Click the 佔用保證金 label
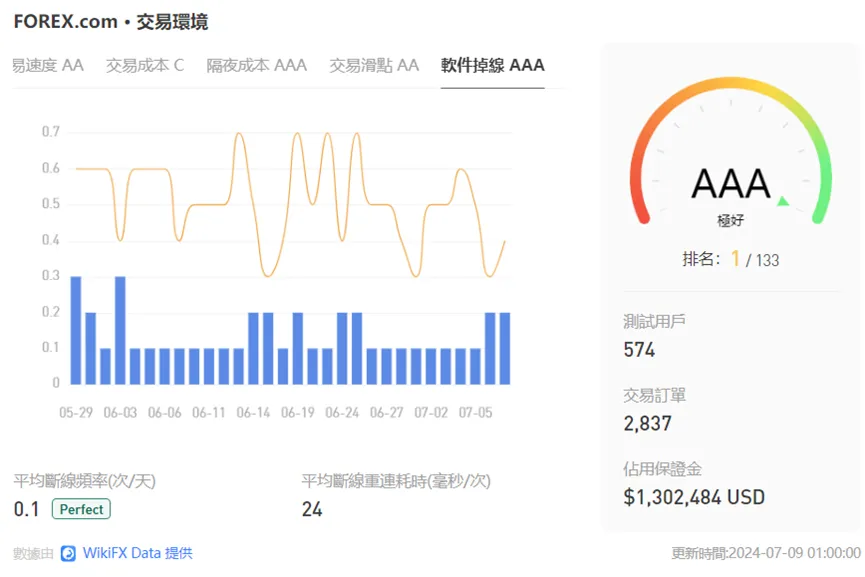 coord(663,469)
